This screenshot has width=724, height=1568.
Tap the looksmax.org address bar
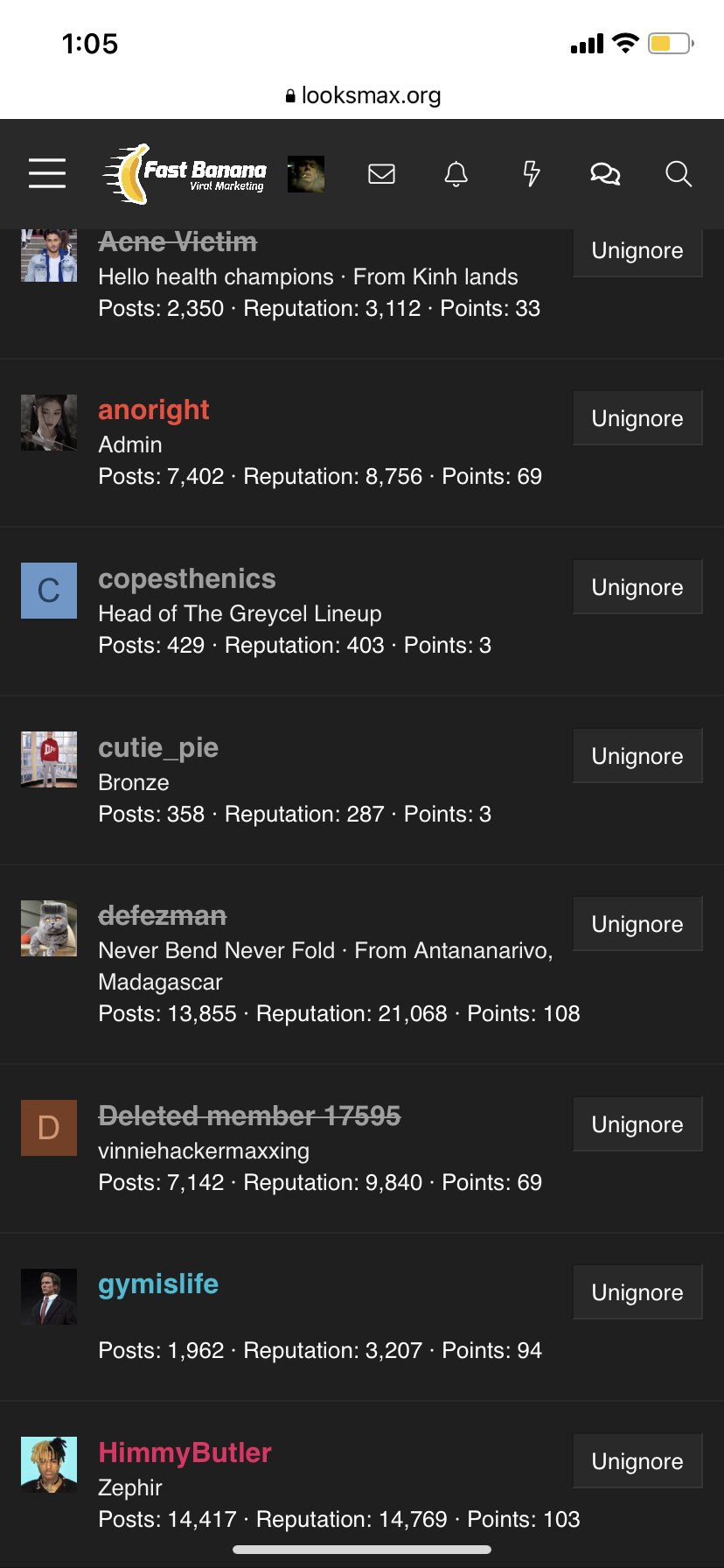[x=362, y=95]
